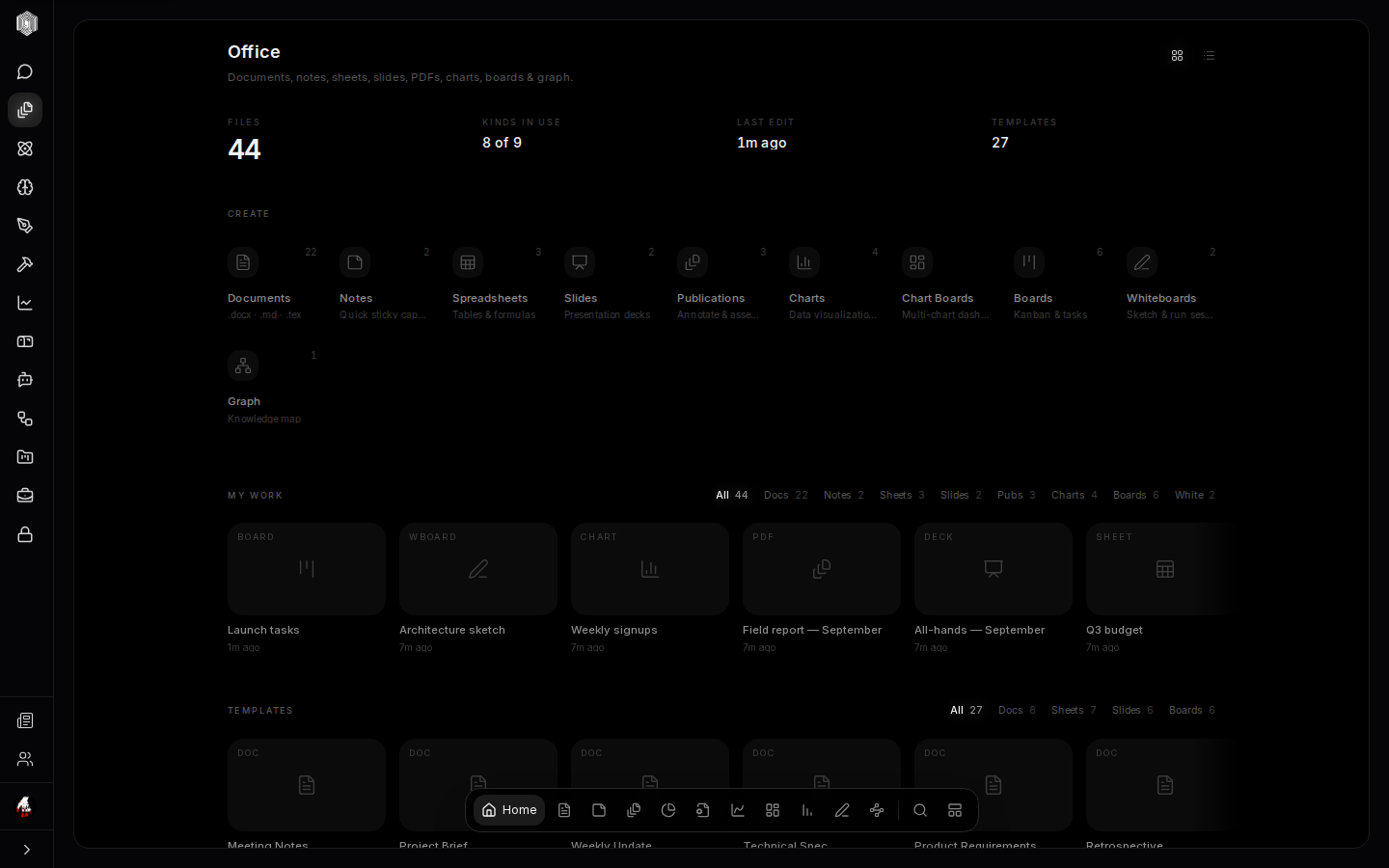Filter My Work by Docs
The width and height of the screenshot is (1389, 868).
[786, 495]
